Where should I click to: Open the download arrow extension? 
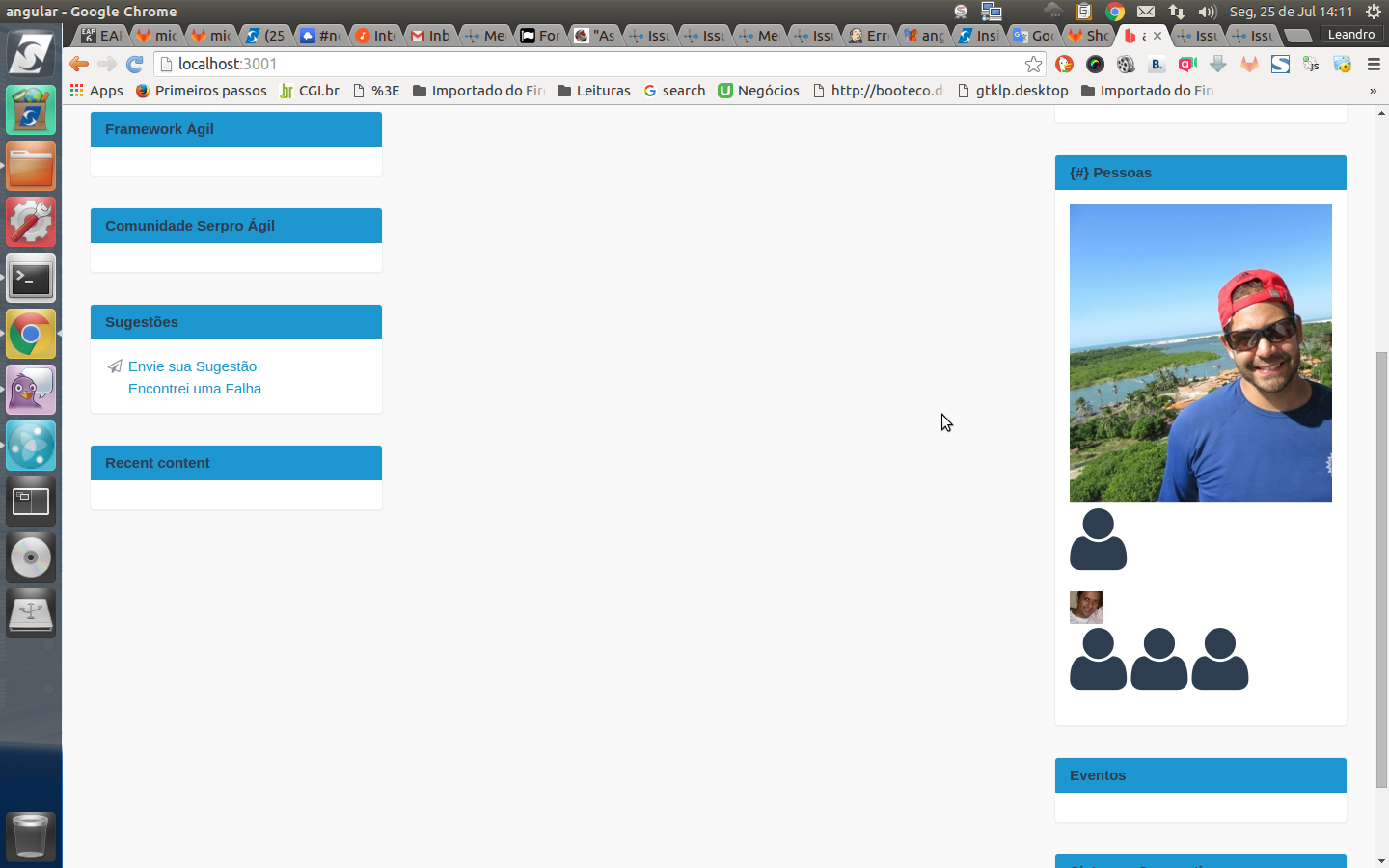(1218, 64)
